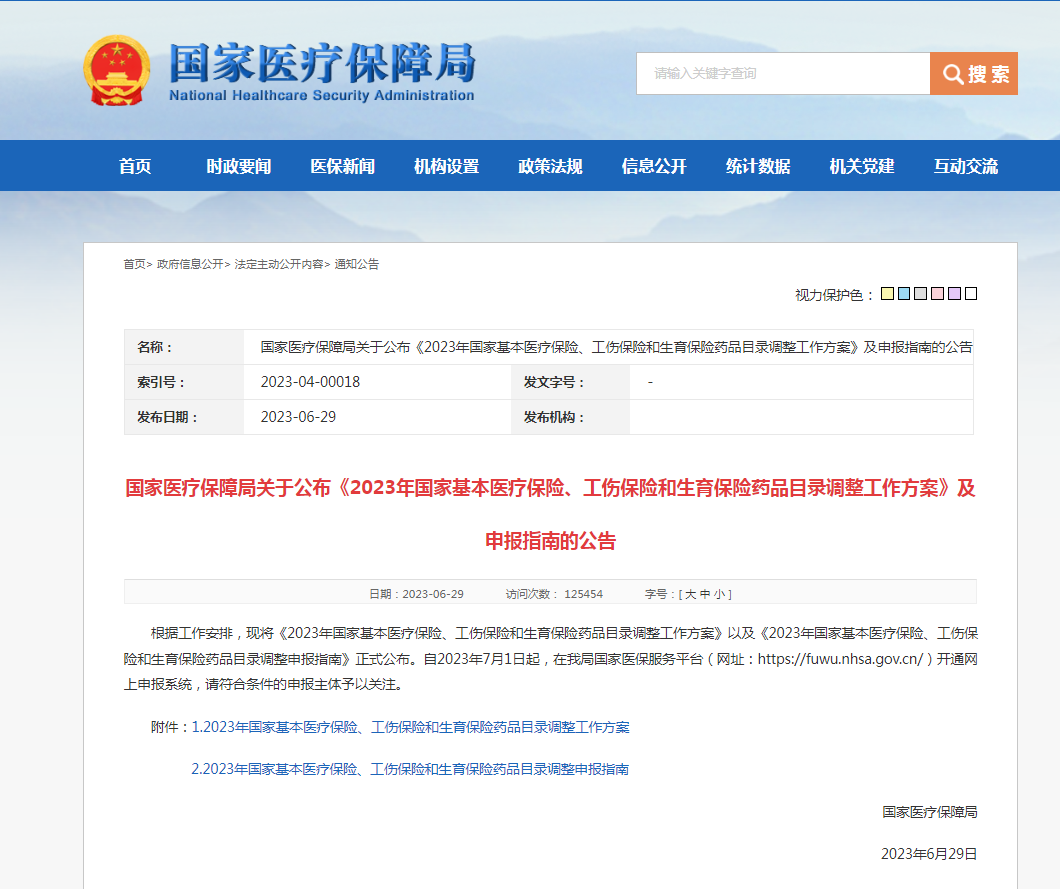Go to 通知公告 in the breadcrumb

pyautogui.click(x=357, y=264)
